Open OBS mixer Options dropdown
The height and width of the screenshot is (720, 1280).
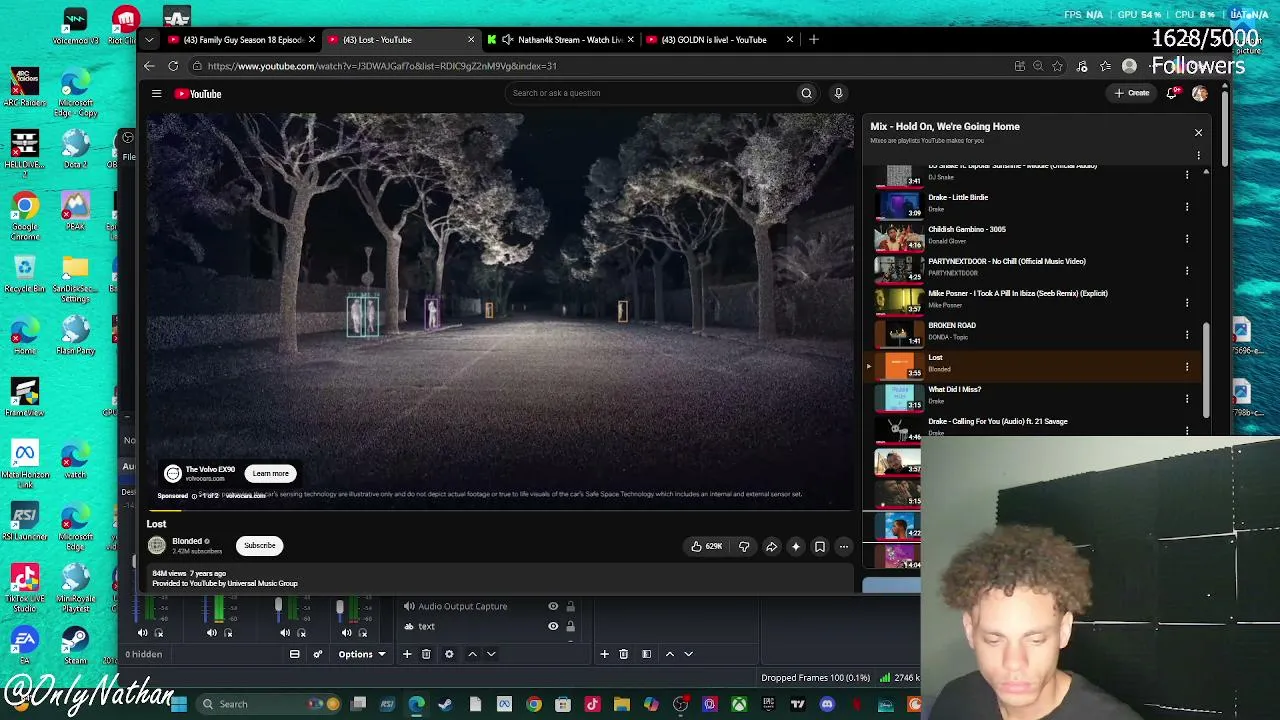click(361, 654)
